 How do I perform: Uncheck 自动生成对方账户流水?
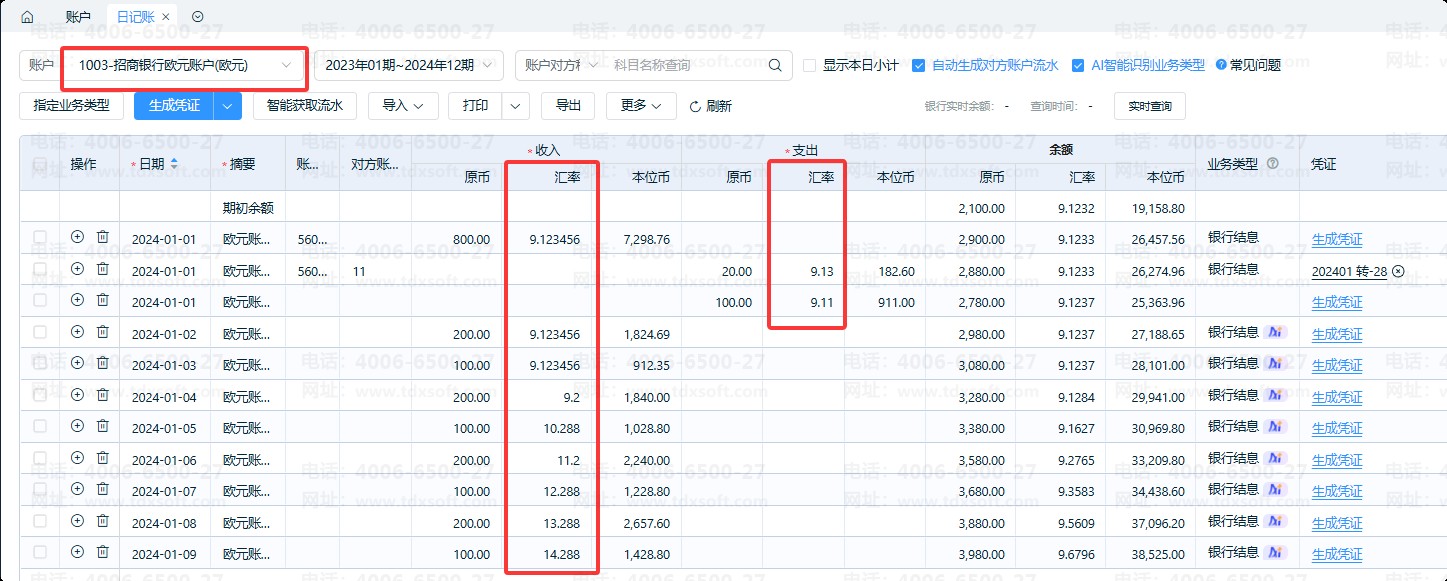tap(919, 66)
